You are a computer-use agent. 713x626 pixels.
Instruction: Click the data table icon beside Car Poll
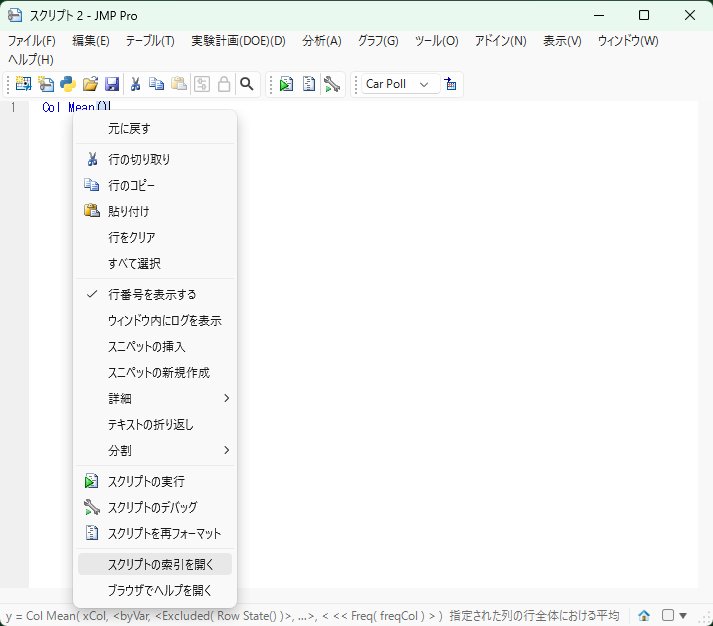click(x=450, y=84)
